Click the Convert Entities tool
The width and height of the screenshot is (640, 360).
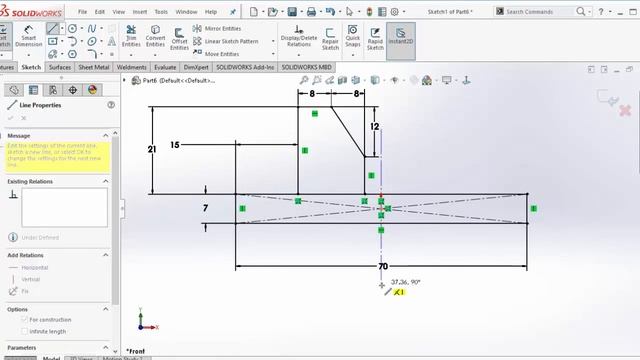click(155, 36)
